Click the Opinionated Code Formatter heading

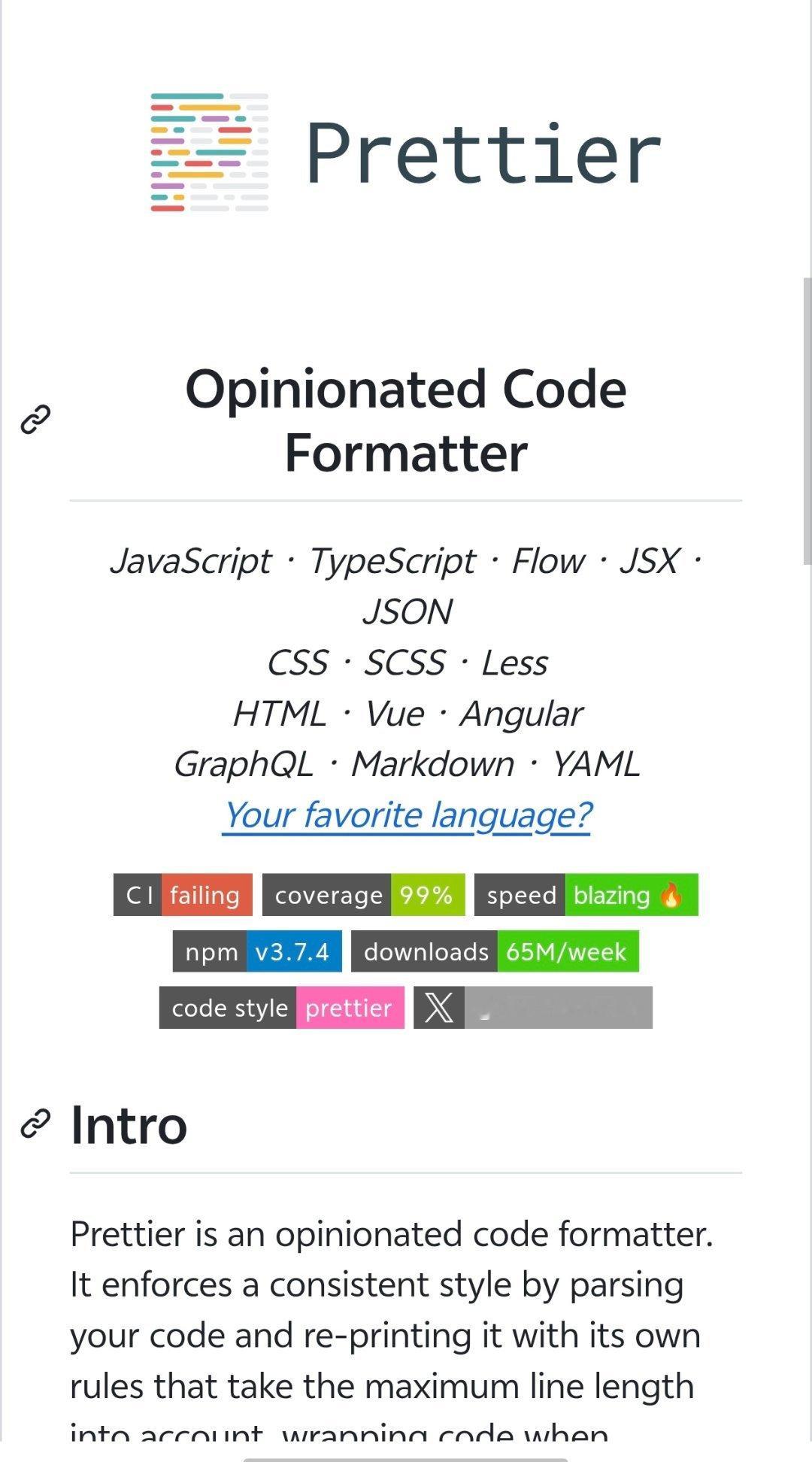tap(406, 421)
